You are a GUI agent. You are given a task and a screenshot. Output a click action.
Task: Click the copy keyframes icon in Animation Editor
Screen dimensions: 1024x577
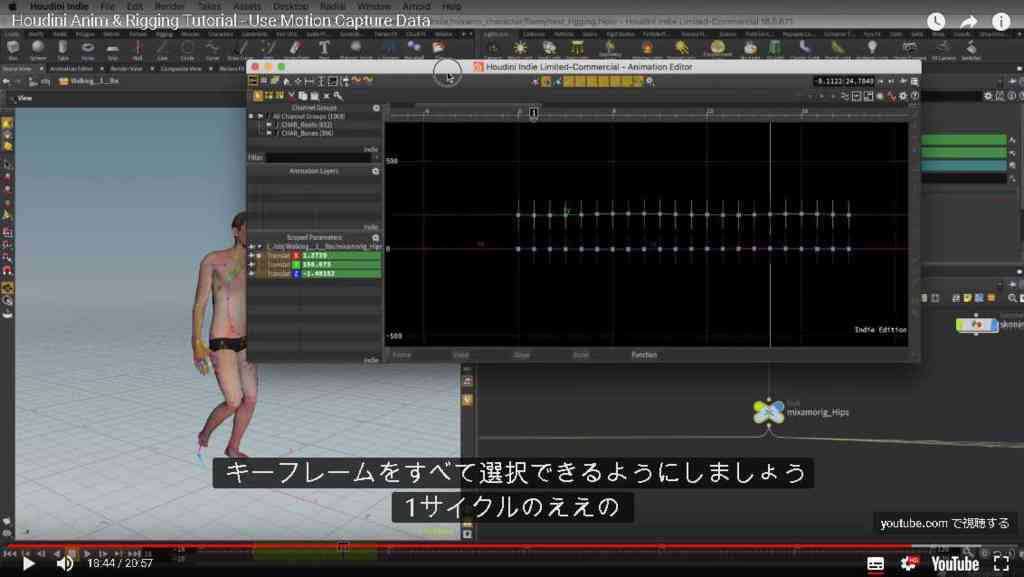pos(303,96)
